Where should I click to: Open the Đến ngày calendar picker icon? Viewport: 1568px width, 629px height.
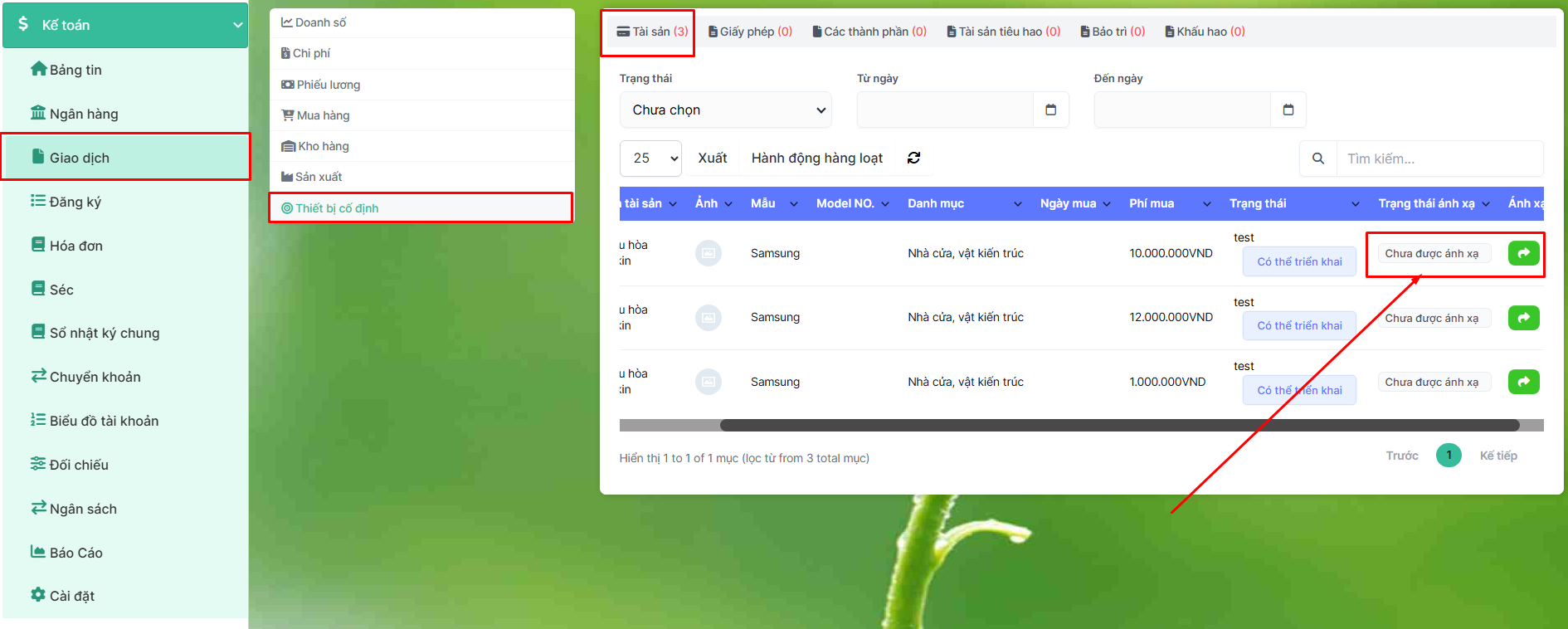1288,110
